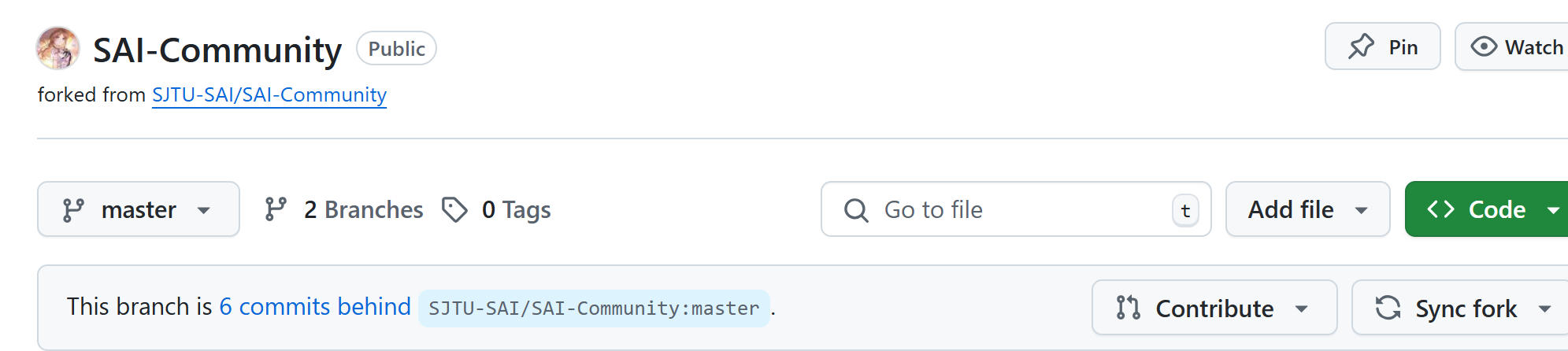View the 2 Branches list
This screenshot has height=351, width=1568.
[x=363, y=210]
